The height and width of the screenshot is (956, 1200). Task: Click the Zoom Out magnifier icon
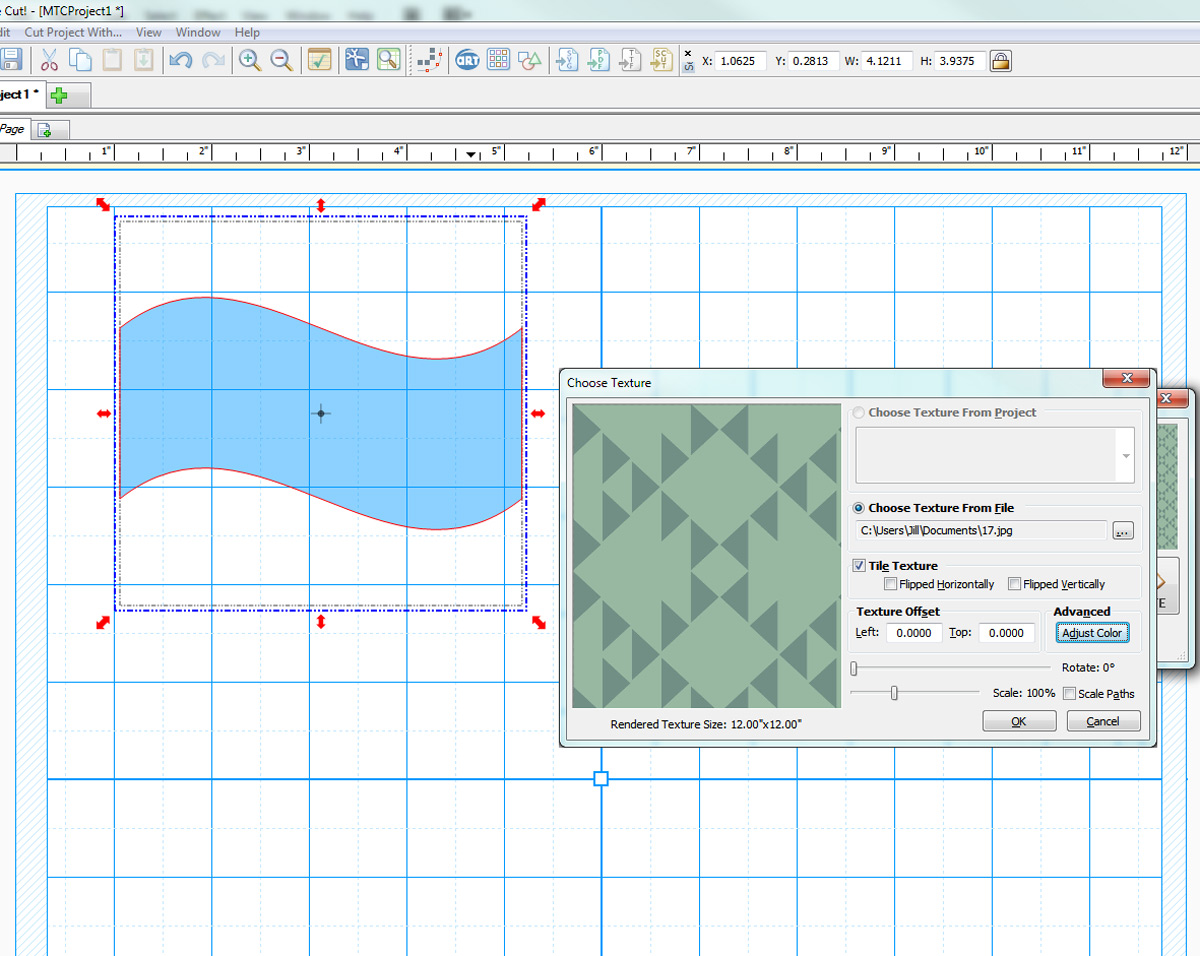coord(282,60)
